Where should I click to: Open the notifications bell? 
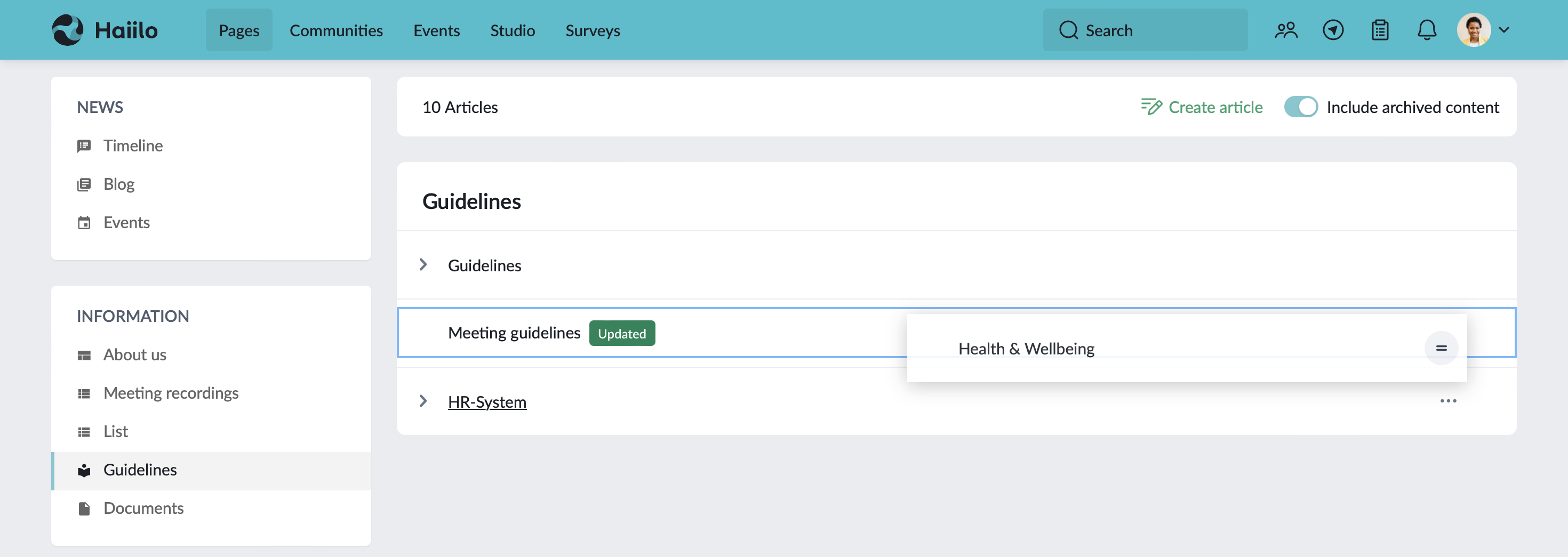click(1426, 30)
